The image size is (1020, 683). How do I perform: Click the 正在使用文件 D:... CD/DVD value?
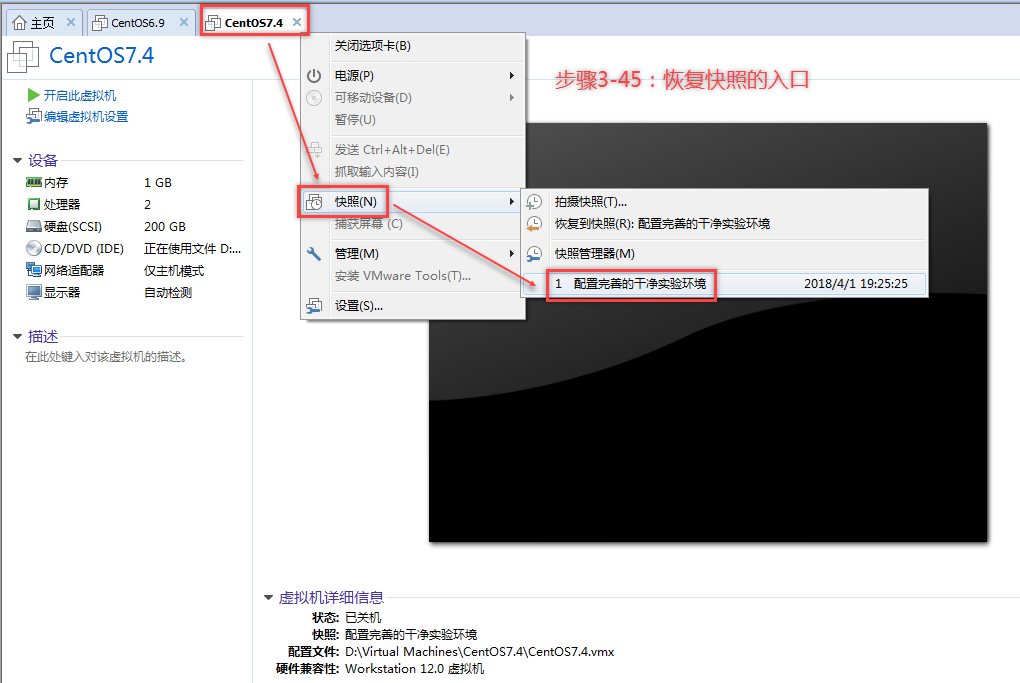(193, 248)
